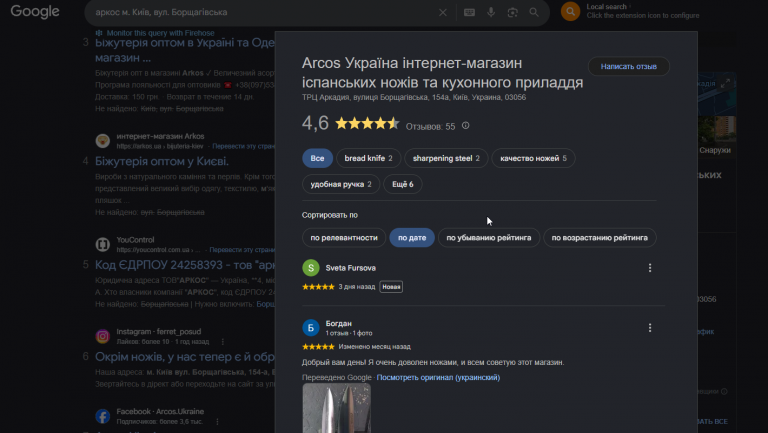Filter reviews by sharpening steel
The width and height of the screenshot is (768, 433).
click(446, 158)
